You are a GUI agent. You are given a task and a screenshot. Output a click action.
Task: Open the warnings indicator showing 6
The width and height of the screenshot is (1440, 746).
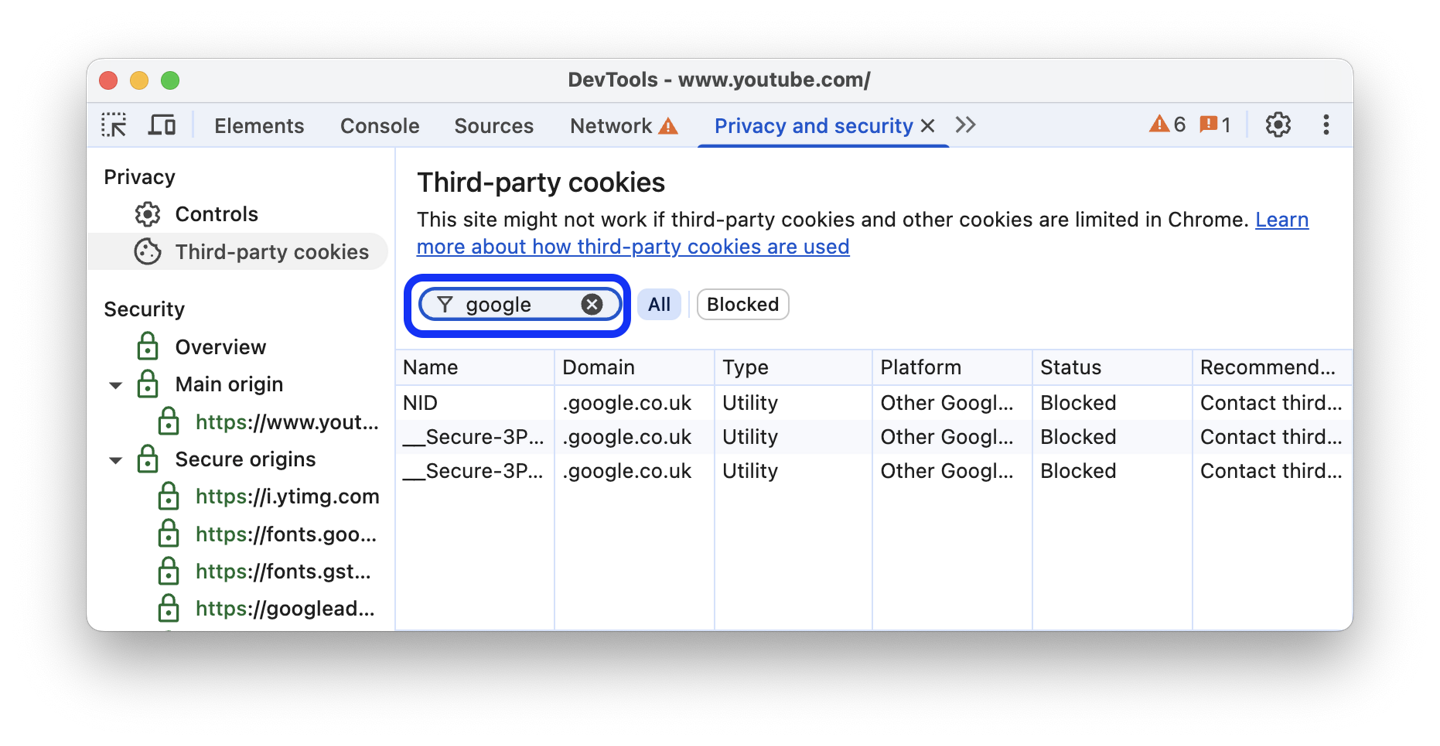[x=1166, y=124]
